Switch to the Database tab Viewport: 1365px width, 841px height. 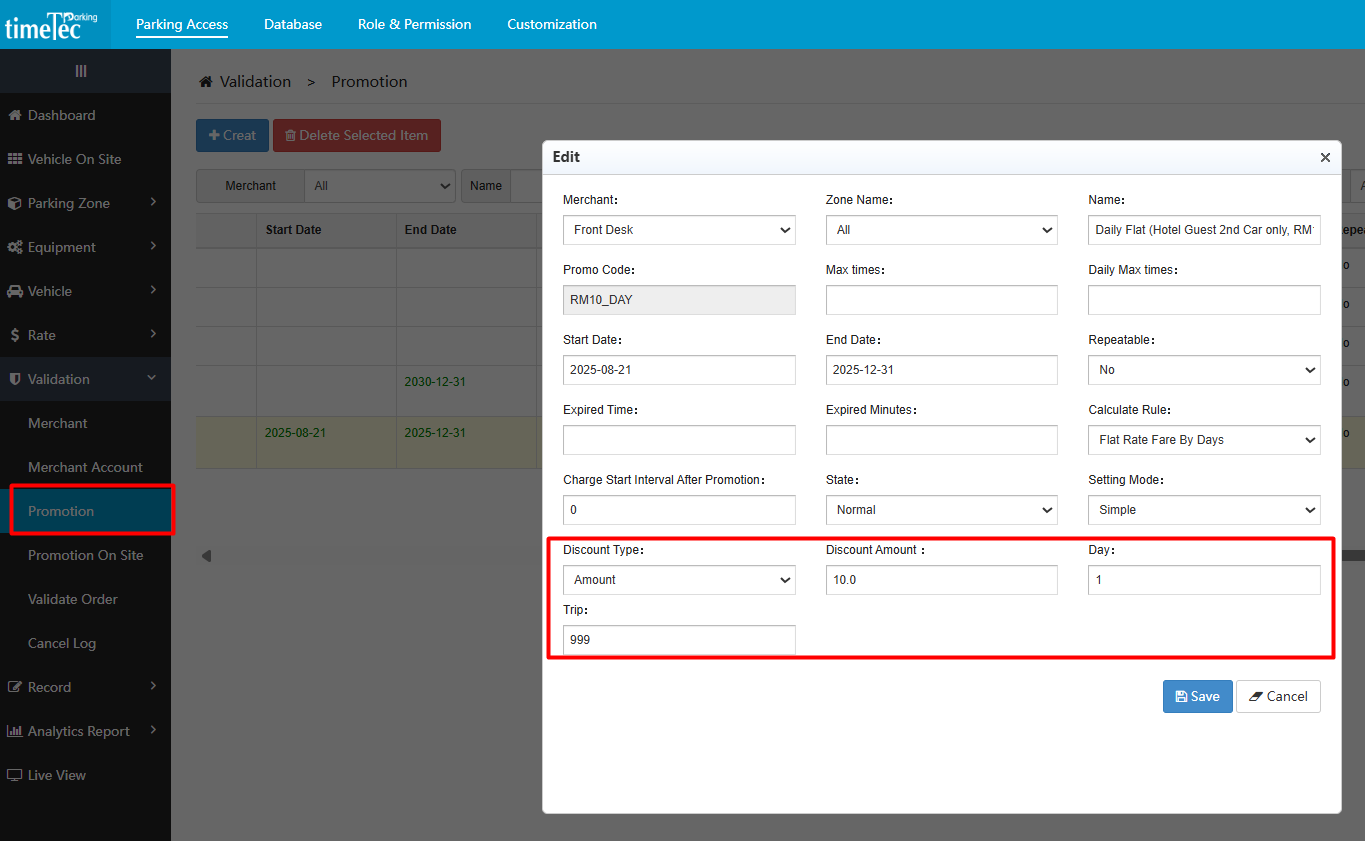click(x=293, y=24)
